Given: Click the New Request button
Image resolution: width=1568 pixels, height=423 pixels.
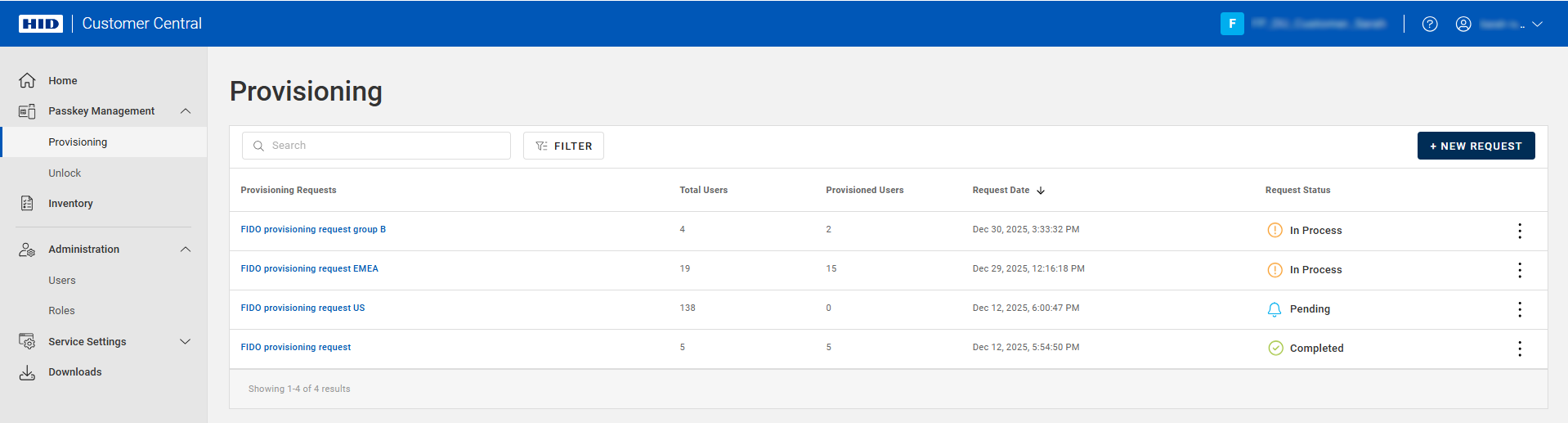Looking at the screenshot, I should coord(1476,146).
